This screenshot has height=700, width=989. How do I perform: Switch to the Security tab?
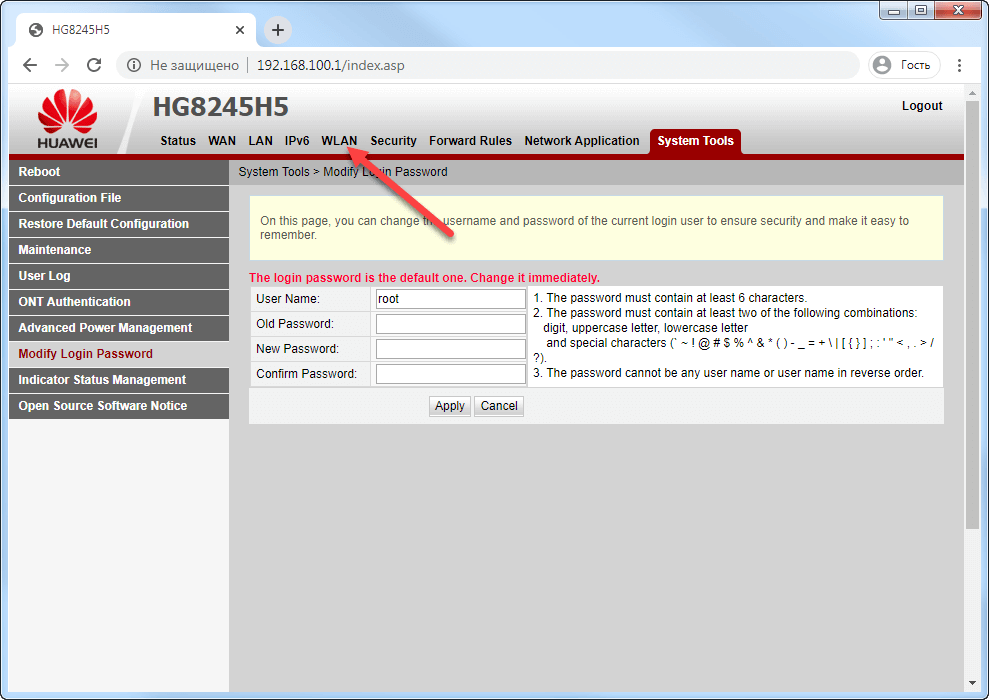(393, 141)
